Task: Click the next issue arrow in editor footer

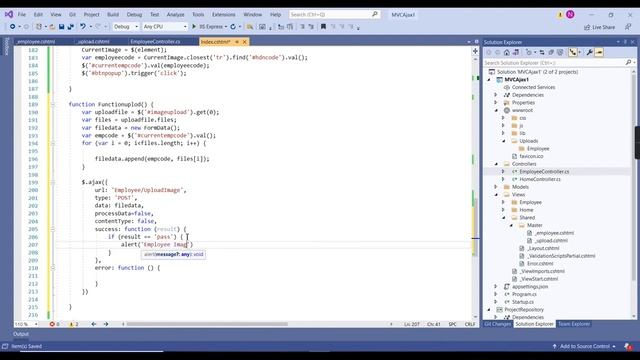Action: click(x=106, y=324)
